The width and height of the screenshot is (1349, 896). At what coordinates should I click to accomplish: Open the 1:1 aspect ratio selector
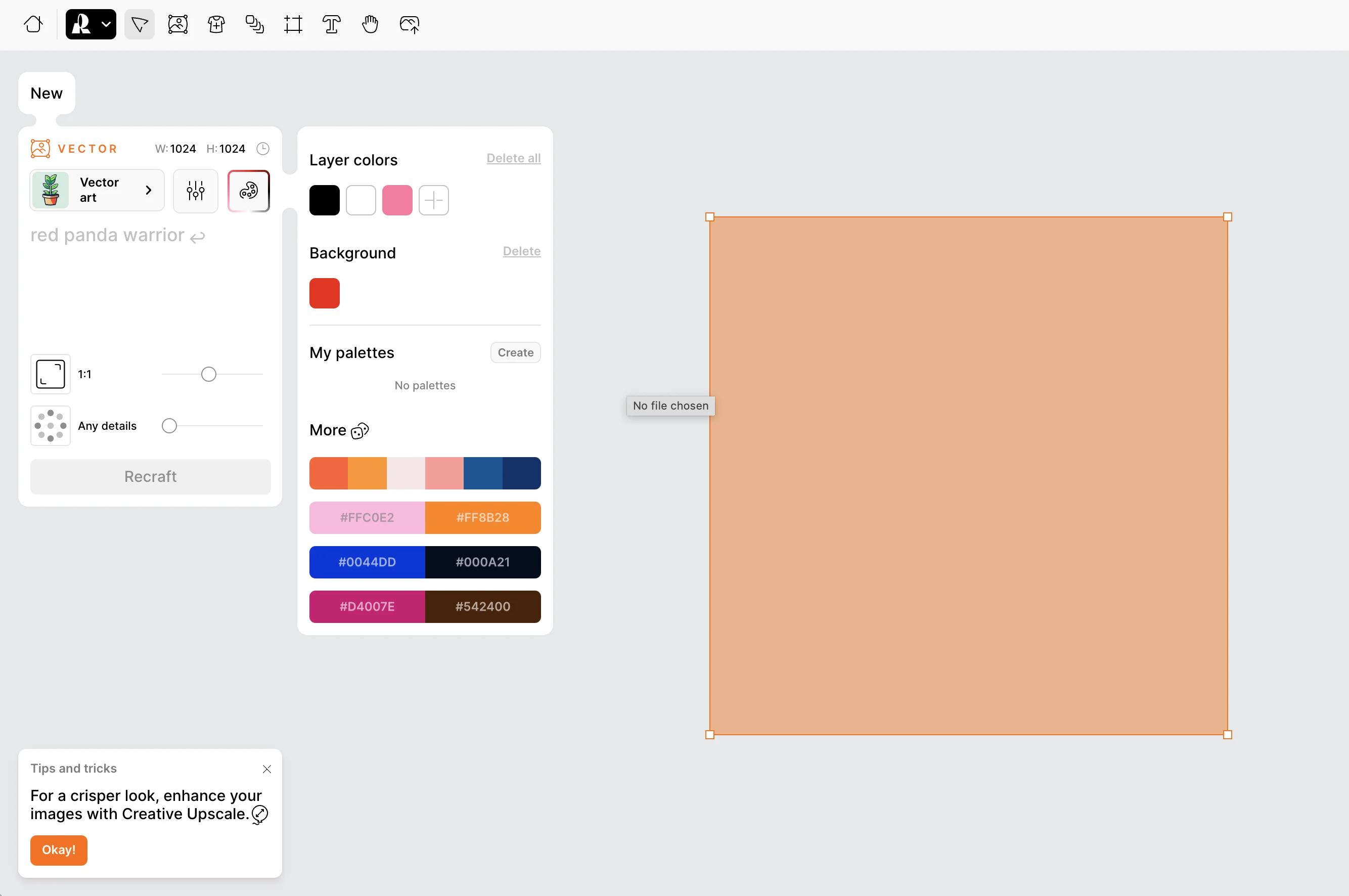[x=50, y=374]
